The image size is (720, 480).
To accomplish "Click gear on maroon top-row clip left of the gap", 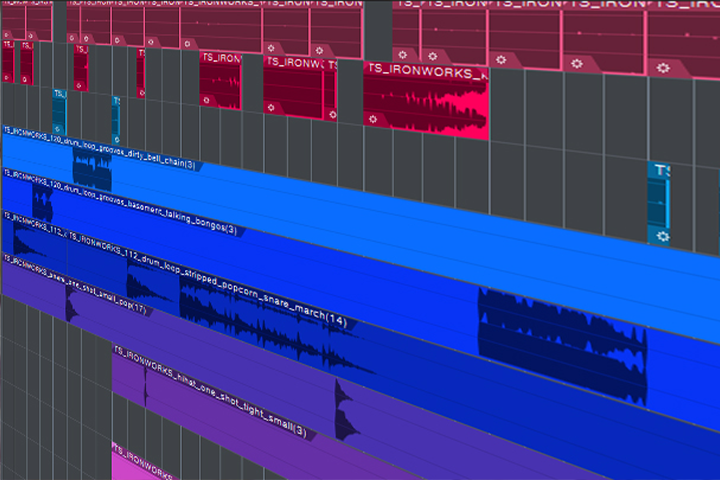I will (x=320, y=51).
